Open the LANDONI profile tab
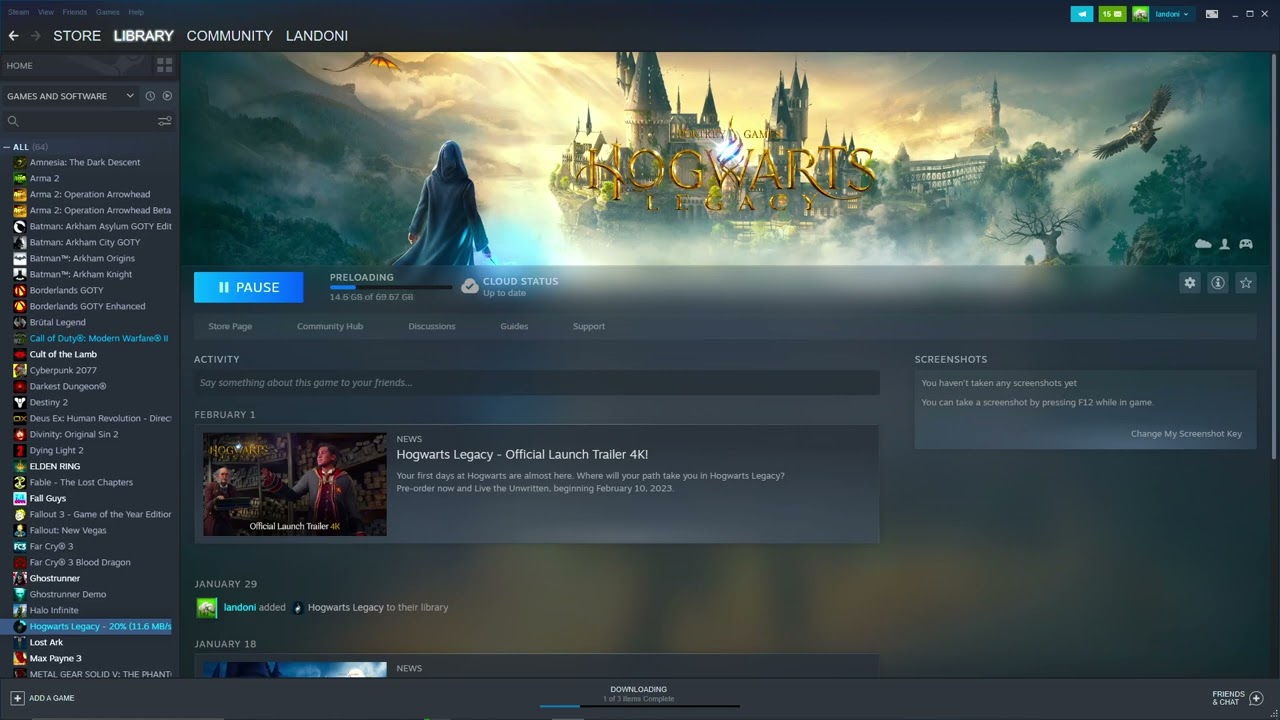This screenshot has width=1280, height=720. 317,36
